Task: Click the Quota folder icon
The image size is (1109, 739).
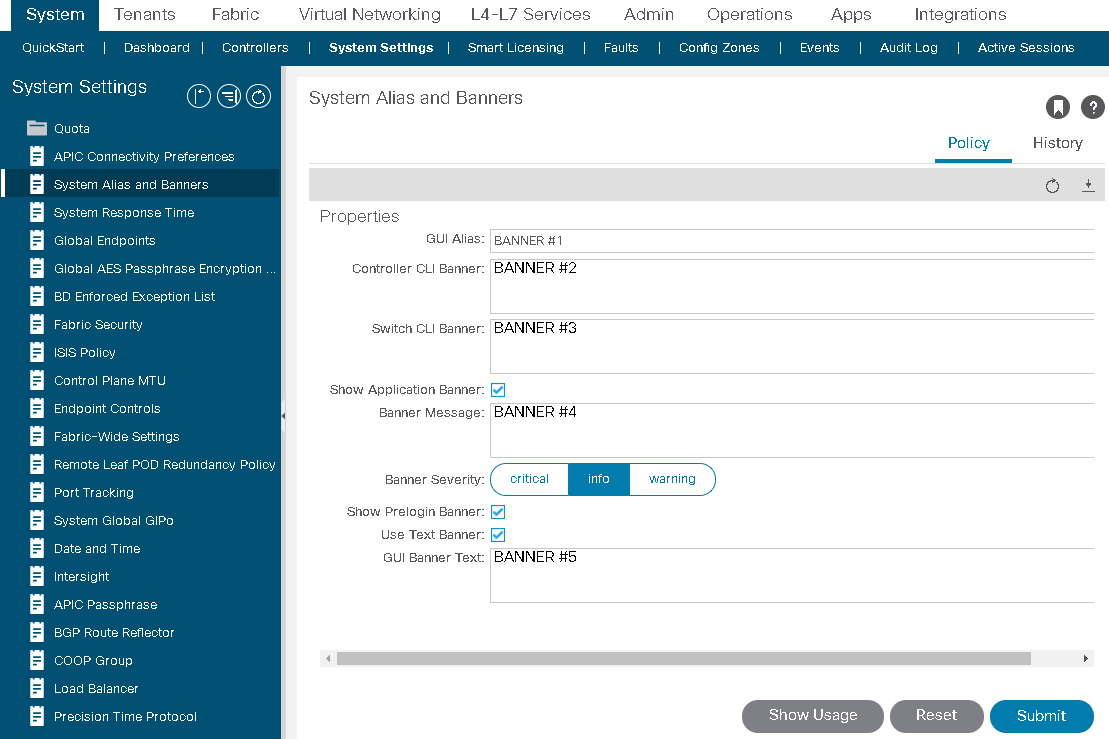Action: click(37, 128)
